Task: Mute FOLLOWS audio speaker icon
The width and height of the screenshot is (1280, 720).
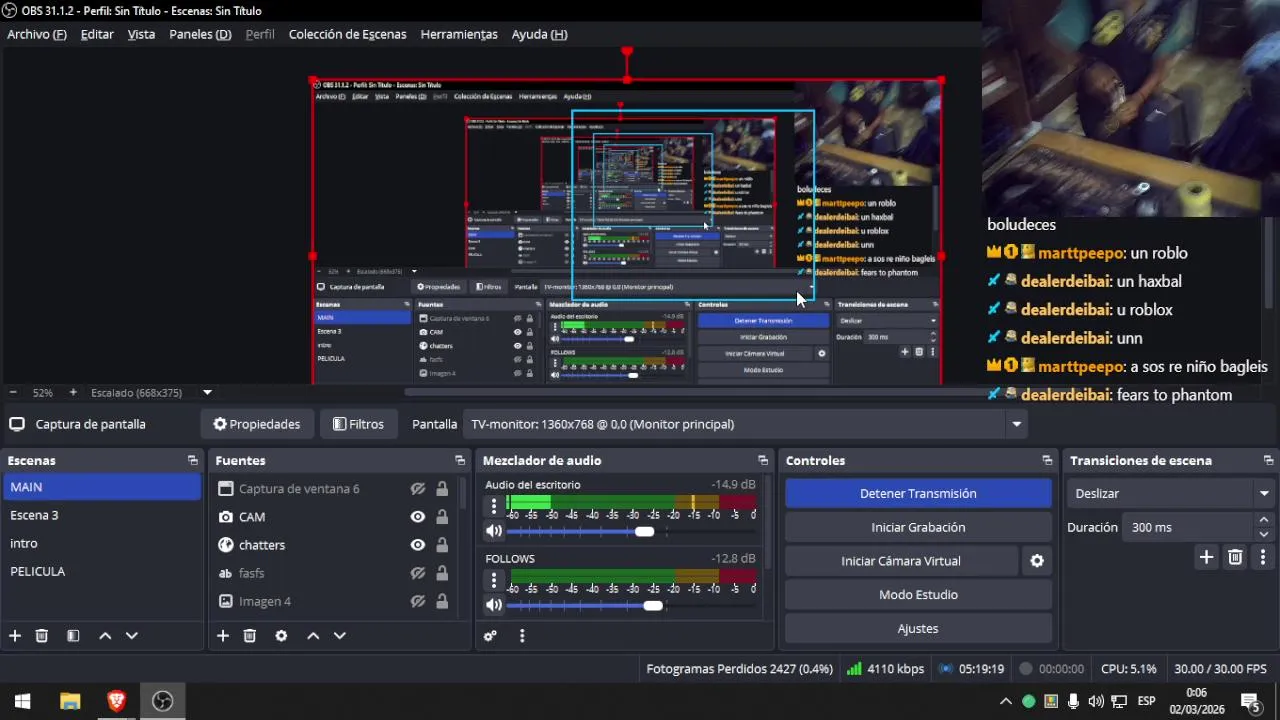Action: (x=494, y=606)
